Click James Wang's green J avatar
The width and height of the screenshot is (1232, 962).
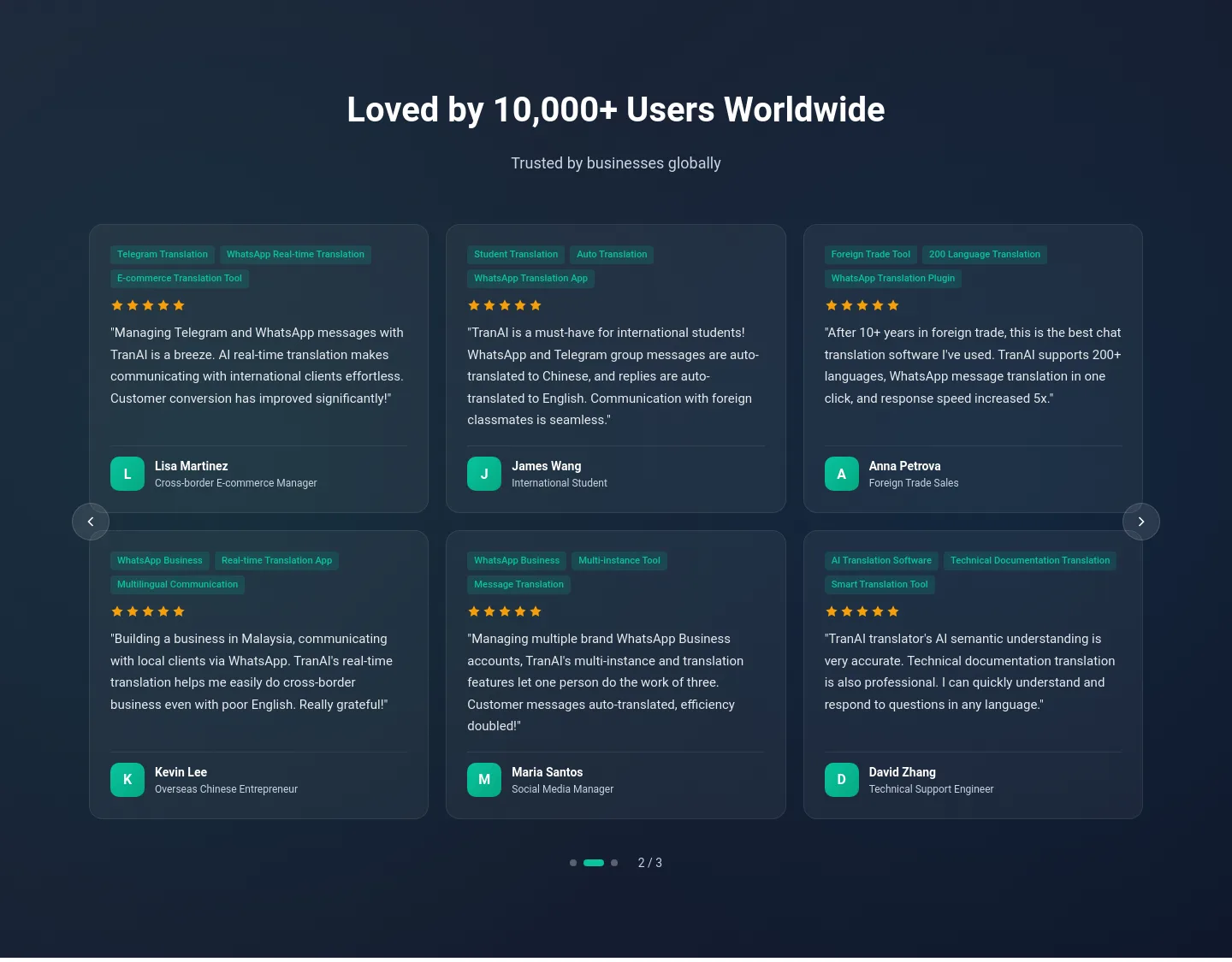coord(484,474)
